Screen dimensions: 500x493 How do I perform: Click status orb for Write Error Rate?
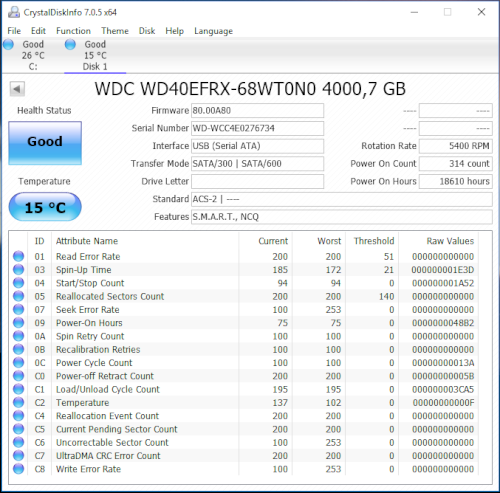click(19, 469)
